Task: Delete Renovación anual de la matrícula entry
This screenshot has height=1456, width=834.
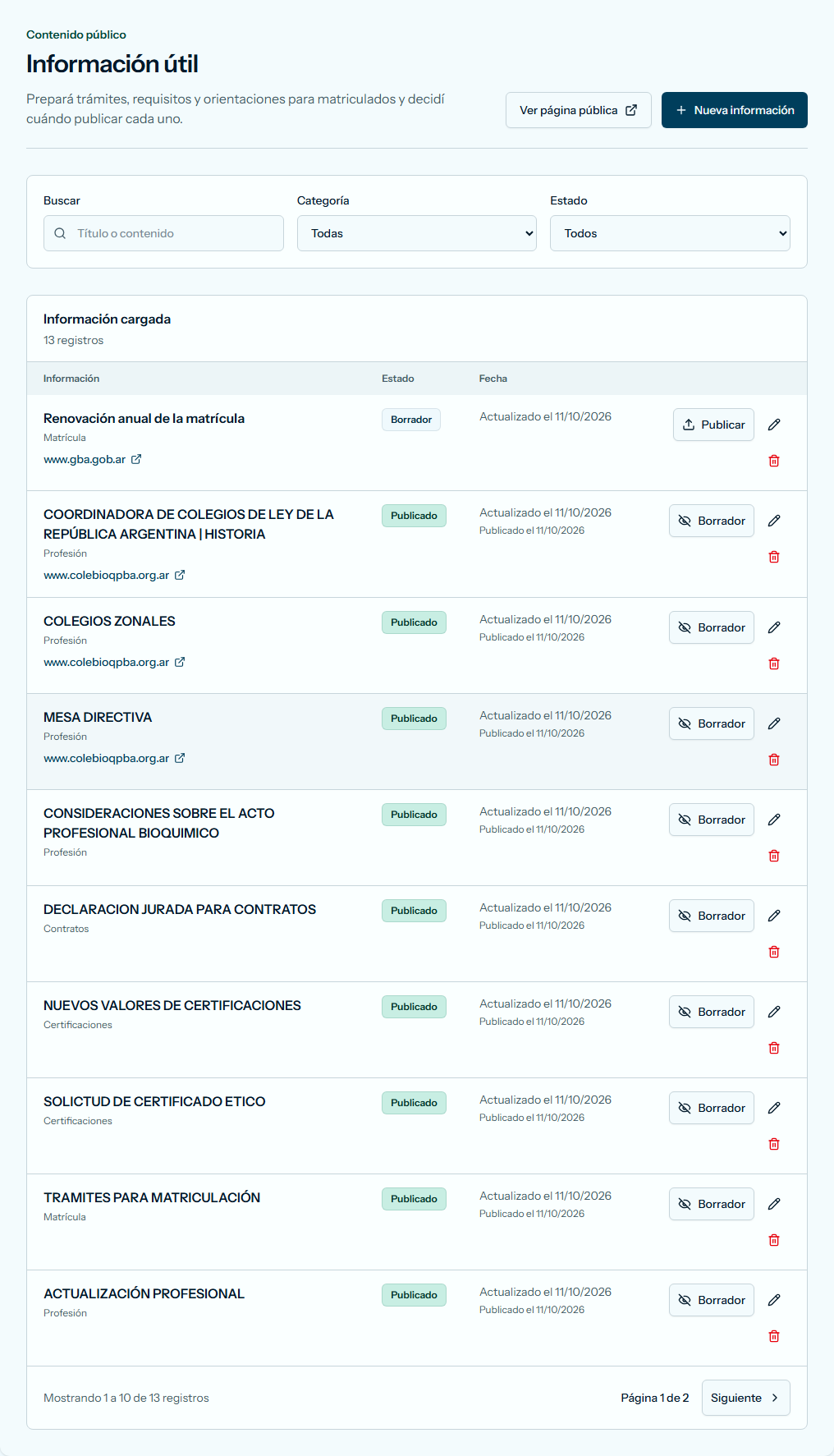Action: click(774, 461)
